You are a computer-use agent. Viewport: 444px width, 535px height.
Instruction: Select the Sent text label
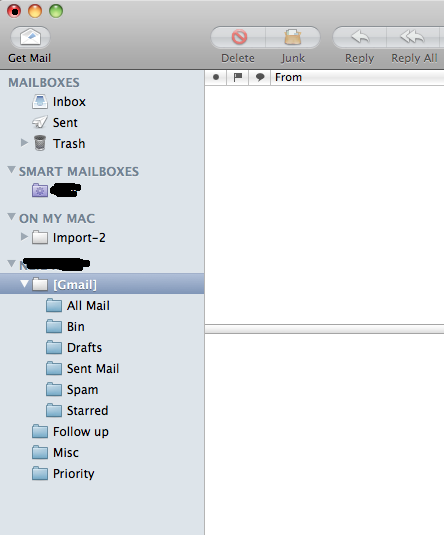point(65,123)
